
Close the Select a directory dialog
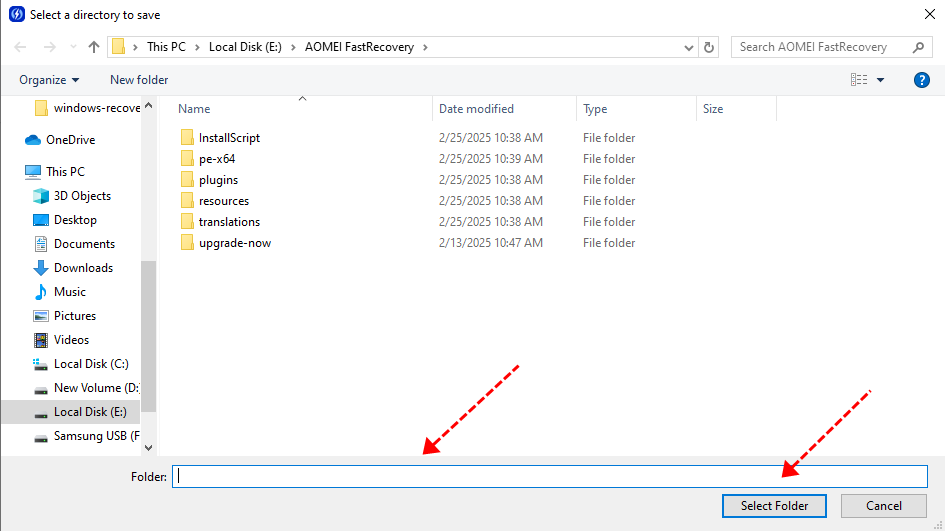tap(930, 14)
